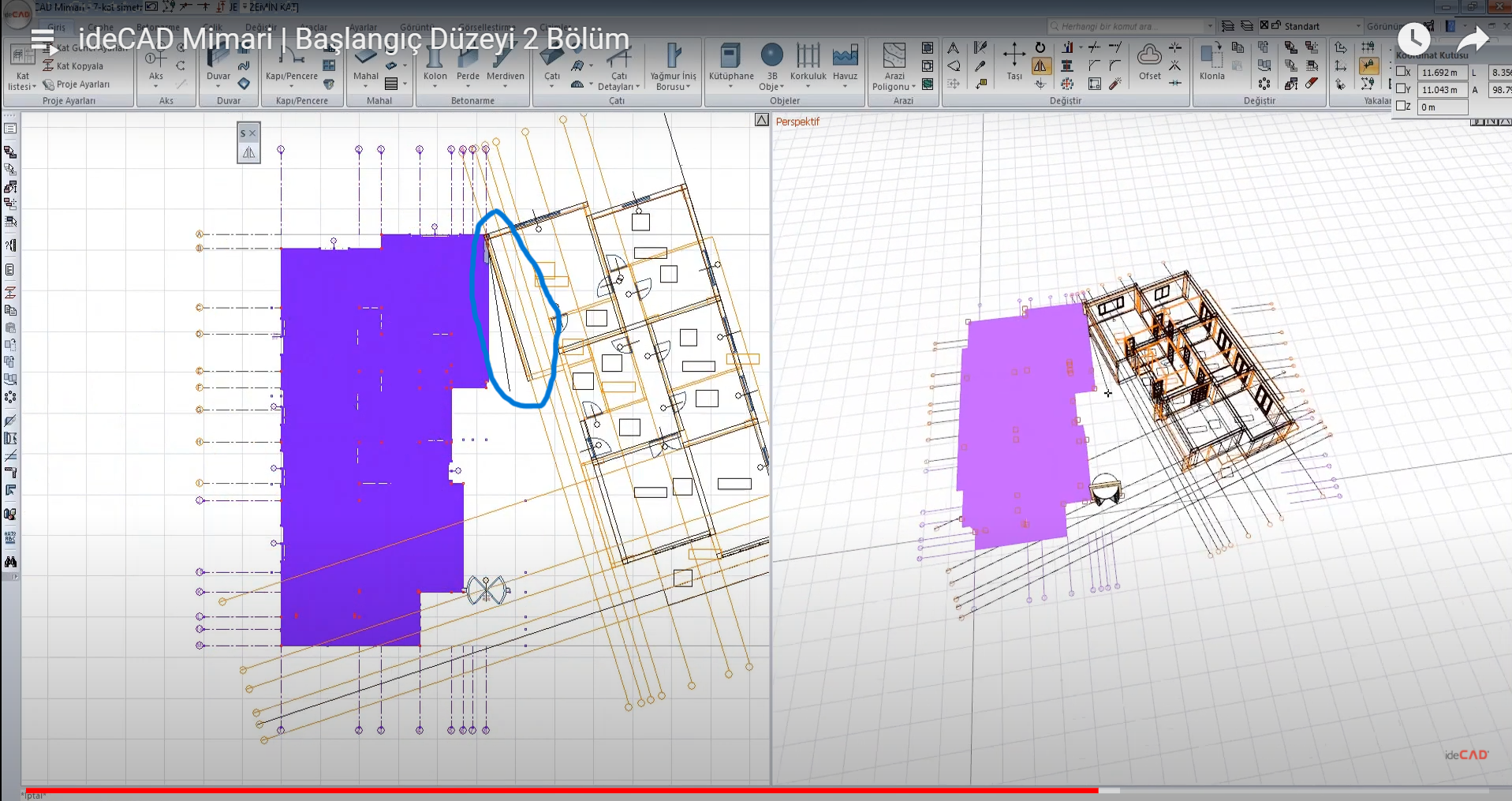Expand the Standart layer dropdown
Screen dimensions: 1512x801
point(1358,26)
